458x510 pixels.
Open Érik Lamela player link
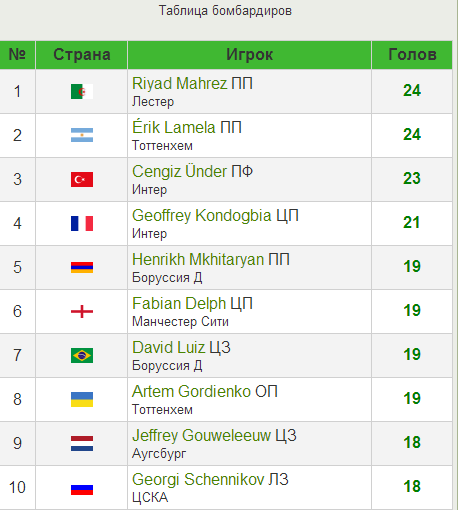click(174, 127)
